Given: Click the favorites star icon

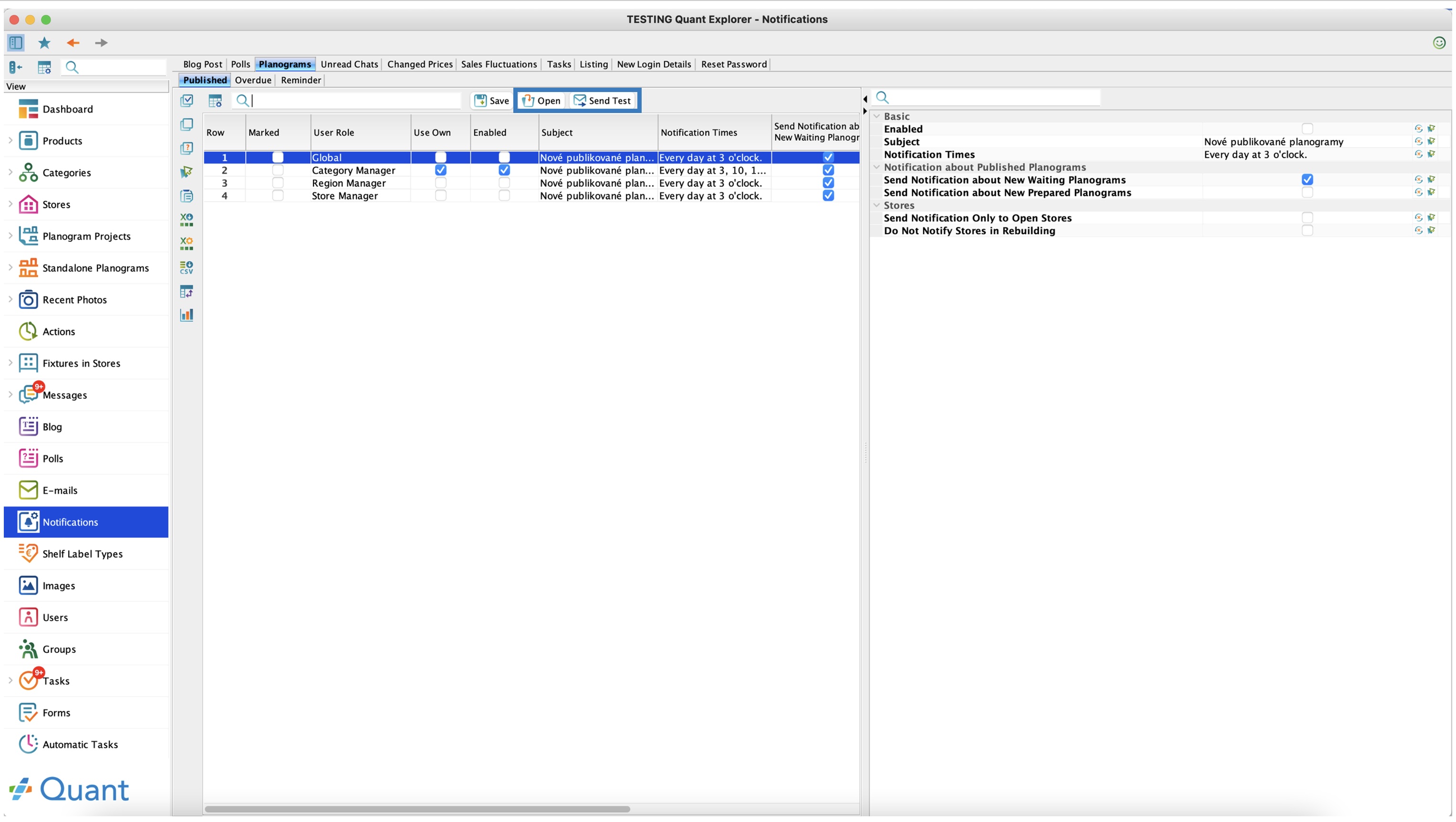Looking at the screenshot, I should [44, 43].
